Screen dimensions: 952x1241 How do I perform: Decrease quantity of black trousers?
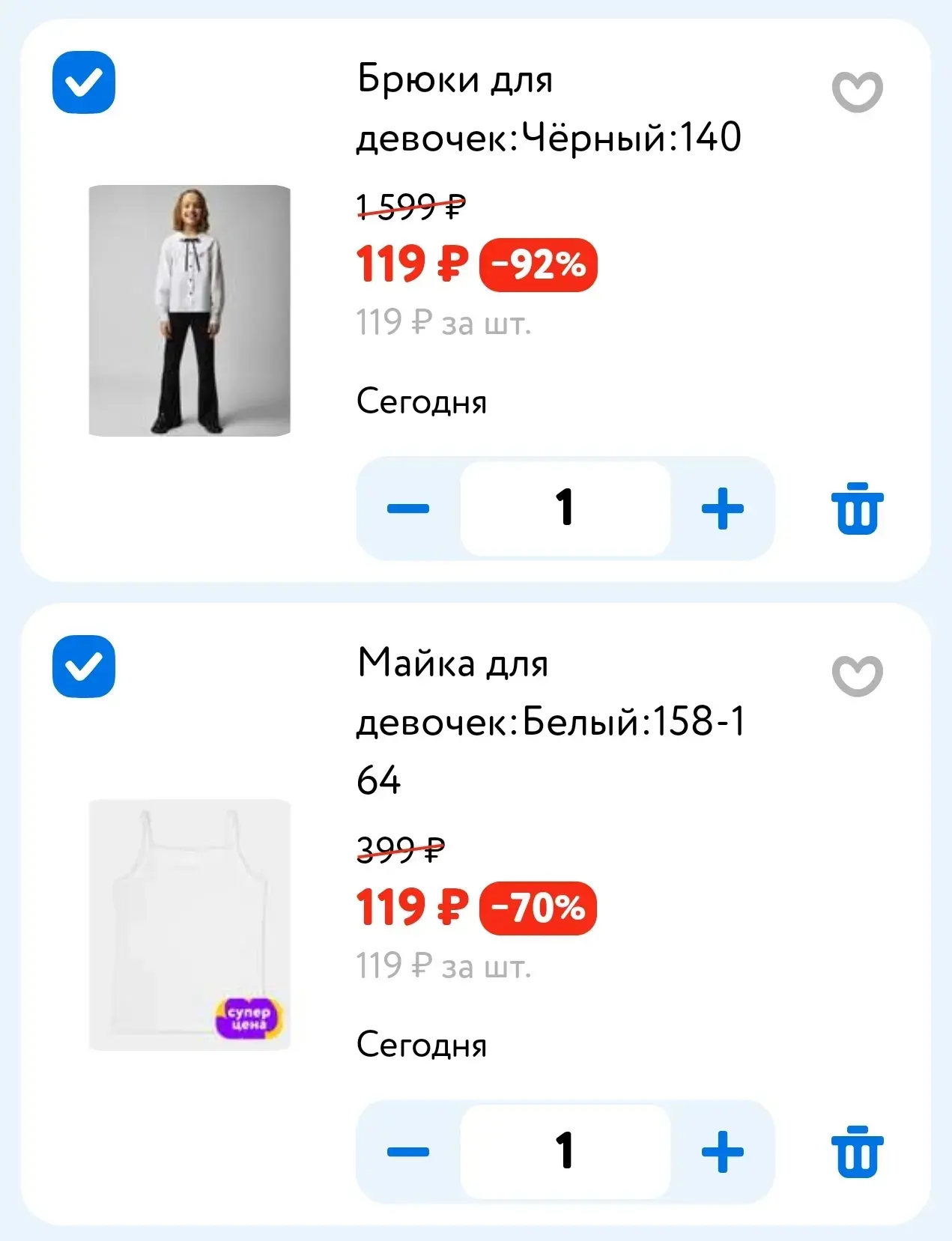[408, 509]
